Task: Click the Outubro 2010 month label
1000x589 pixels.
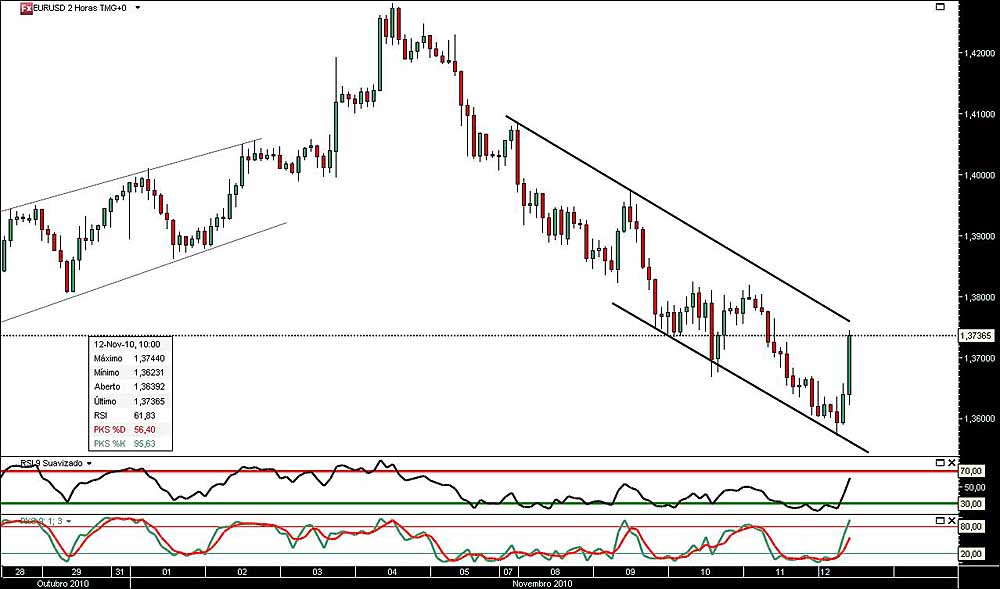Action: click(65, 583)
